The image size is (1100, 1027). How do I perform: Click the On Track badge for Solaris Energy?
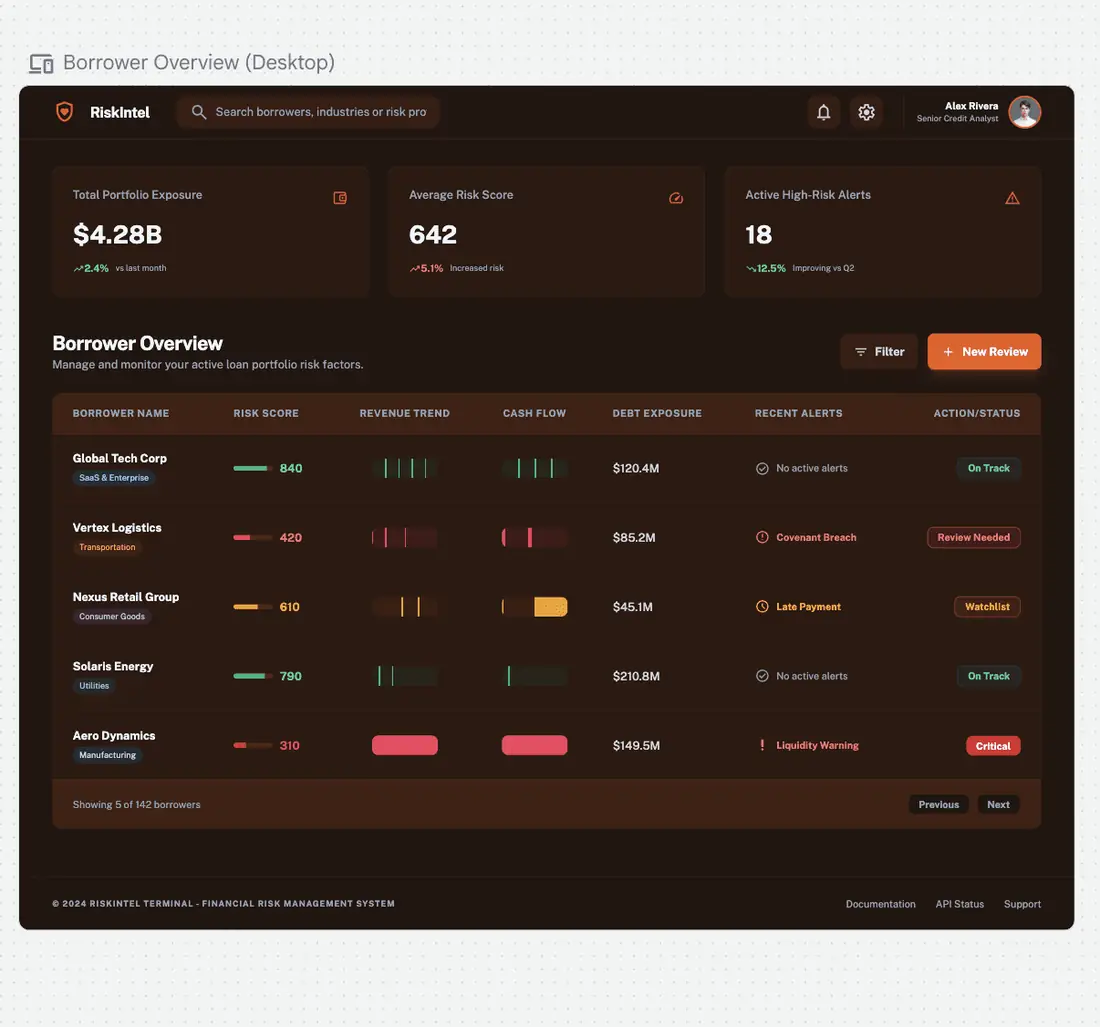click(x=988, y=676)
